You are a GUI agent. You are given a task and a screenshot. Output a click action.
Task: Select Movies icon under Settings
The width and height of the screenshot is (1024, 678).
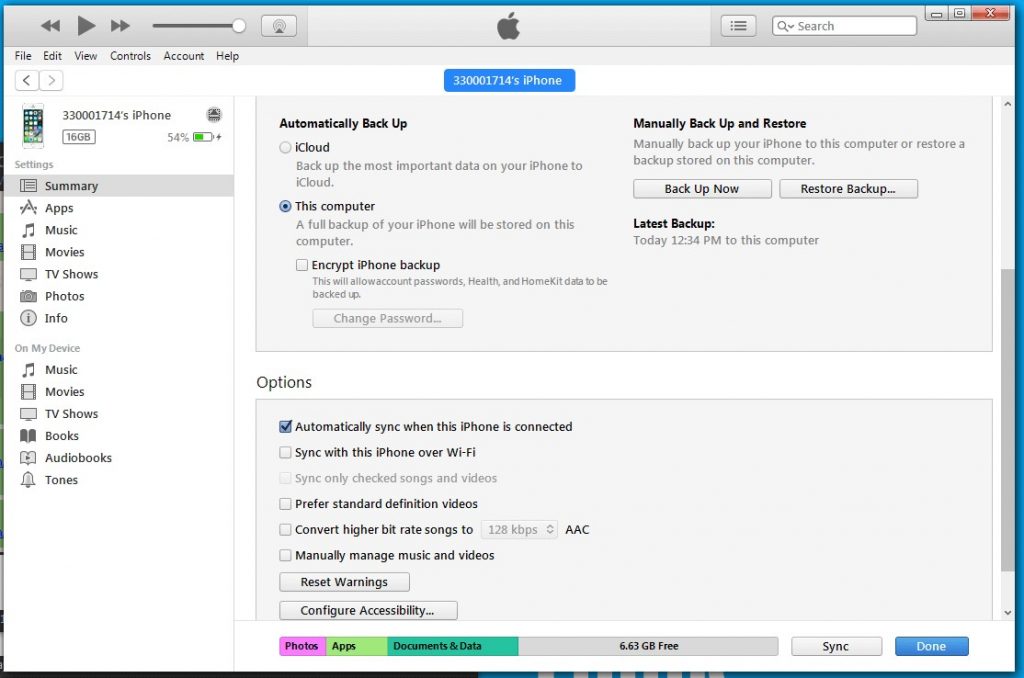click(28, 252)
